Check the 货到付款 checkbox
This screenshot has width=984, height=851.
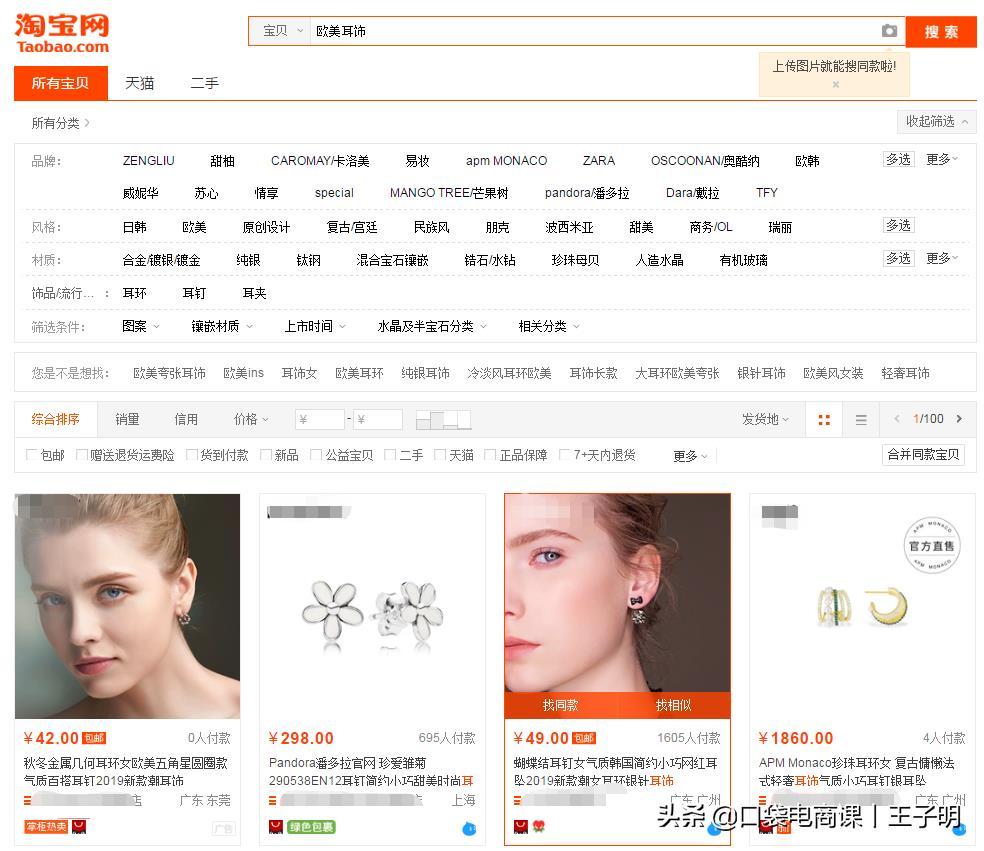click(x=192, y=454)
